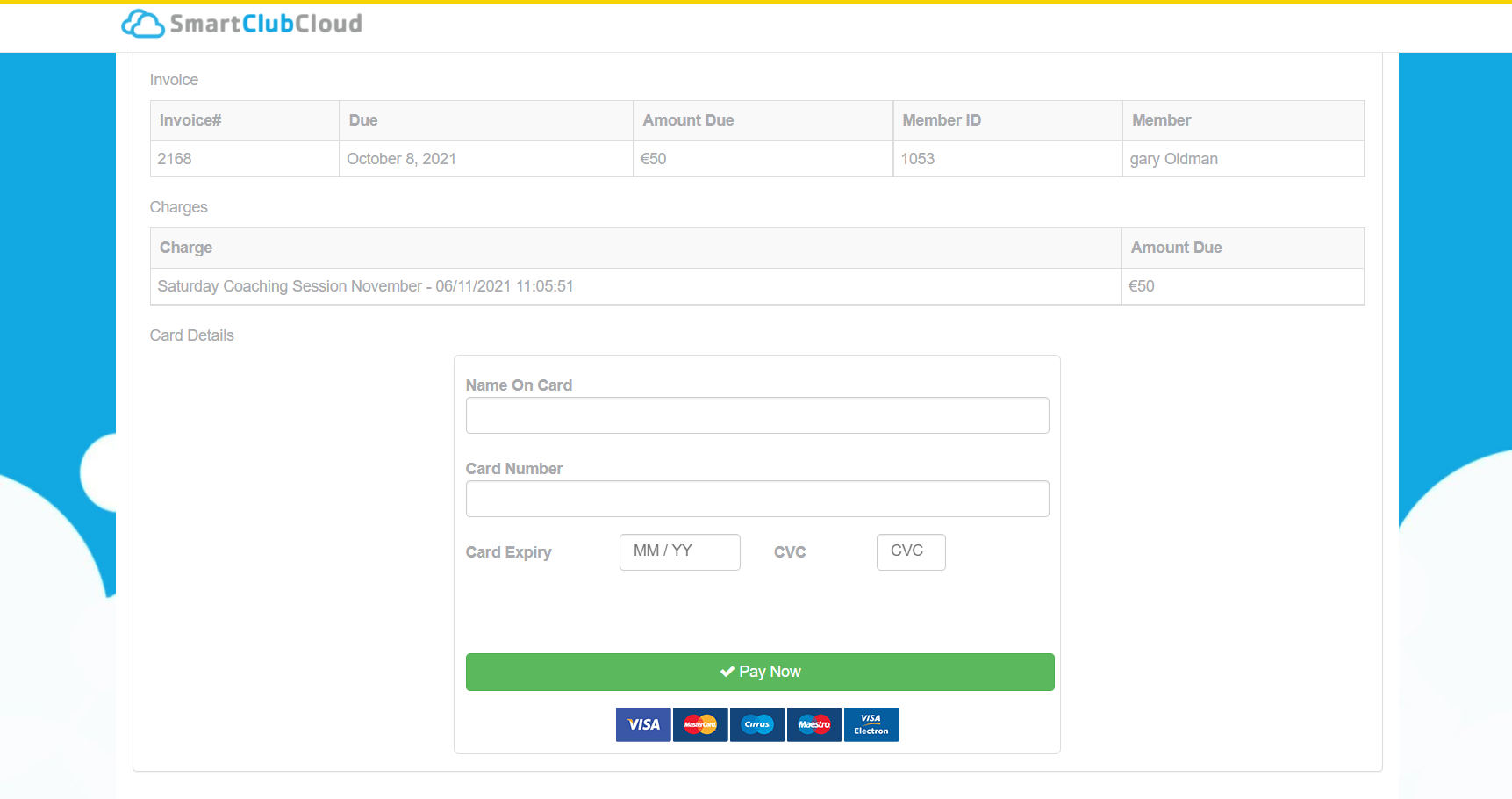Click the Charges section heading
This screenshot has width=1512, height=799.
178,207
